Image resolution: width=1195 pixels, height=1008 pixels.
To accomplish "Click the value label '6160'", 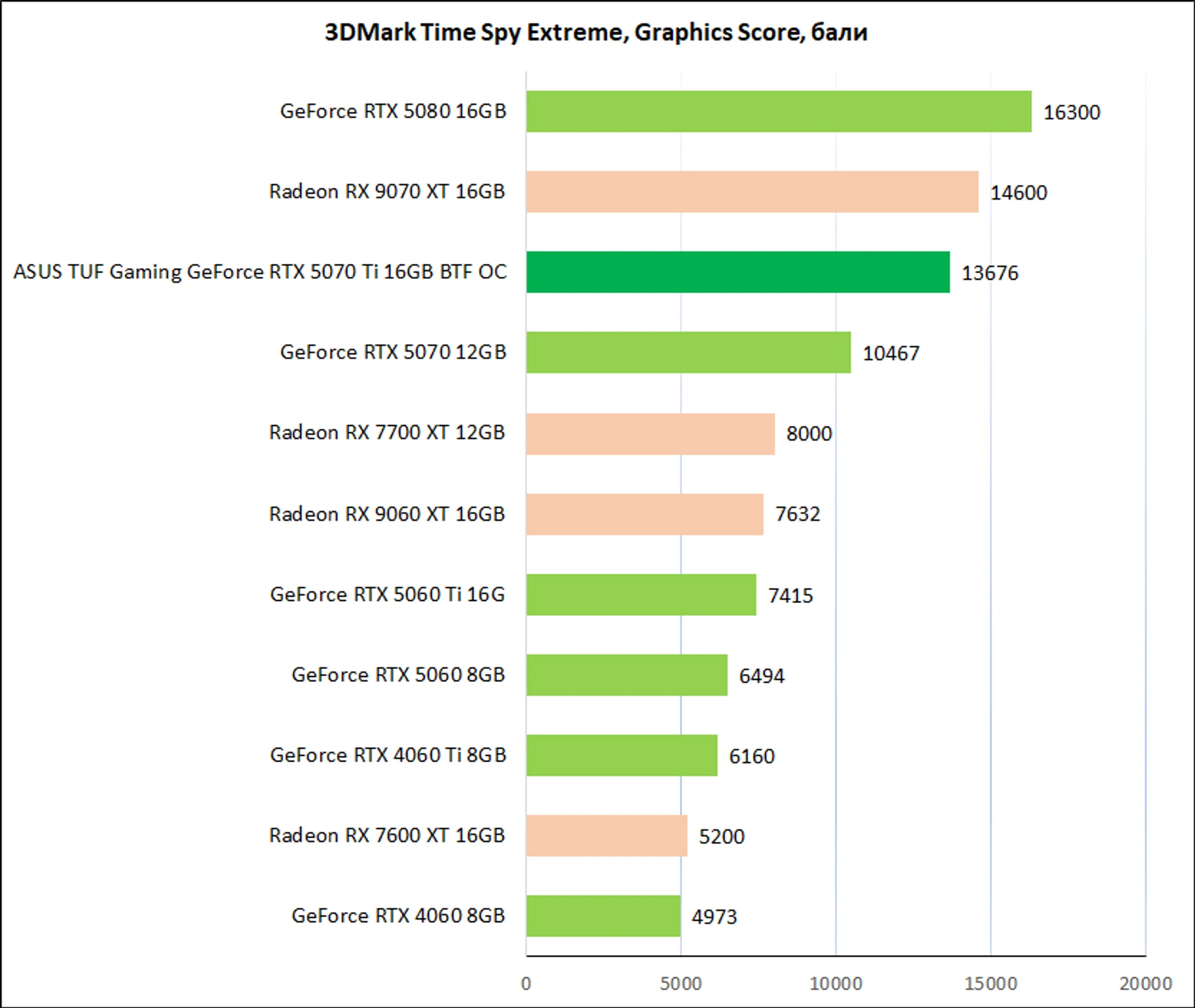I will coord(752,757).
